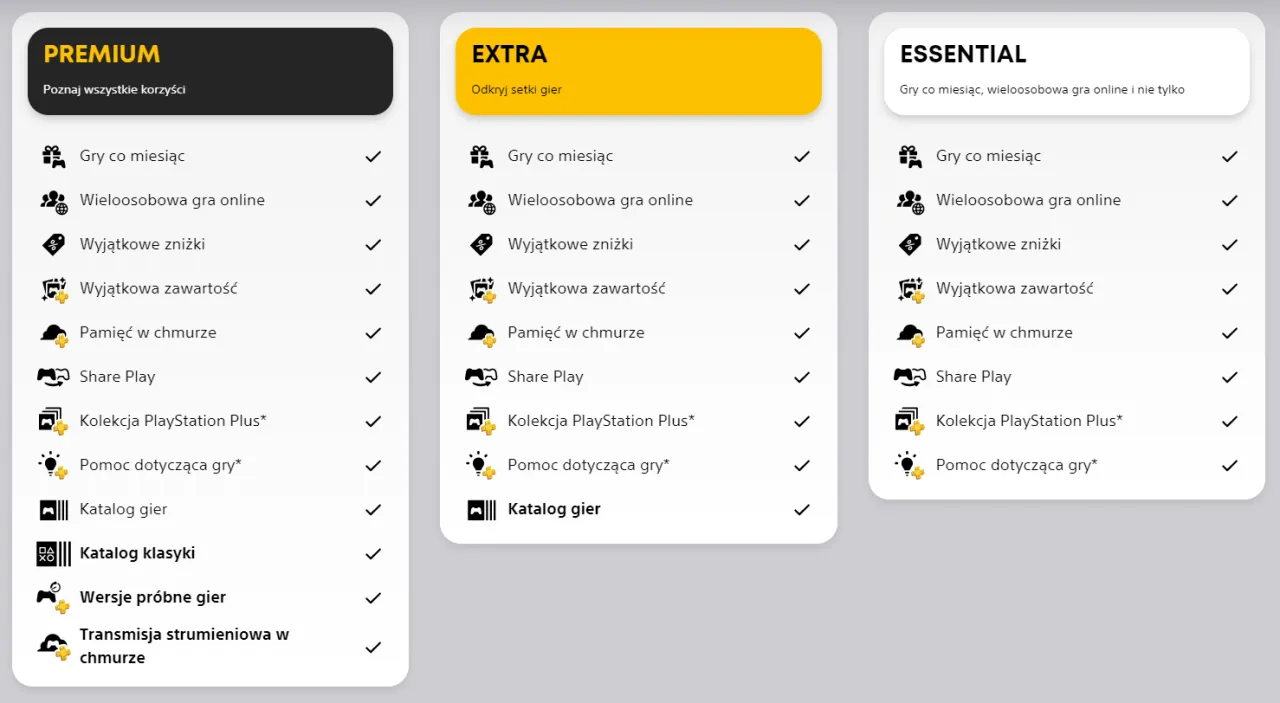Click Kolekcja PlayStation Plus label in Essential
This screenshot has height=703, width=1280.
(1028, 421)
